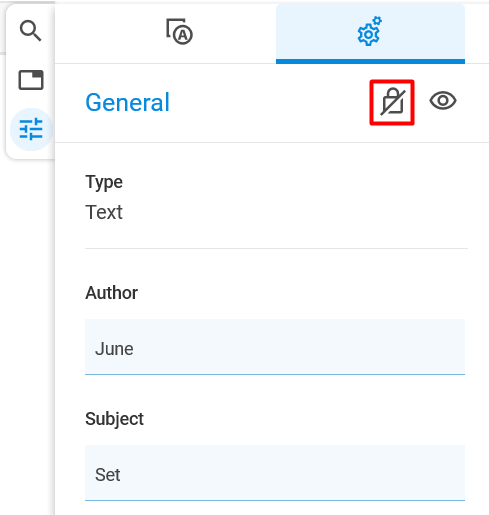Switch to the annotation style tab

point(179,32)
